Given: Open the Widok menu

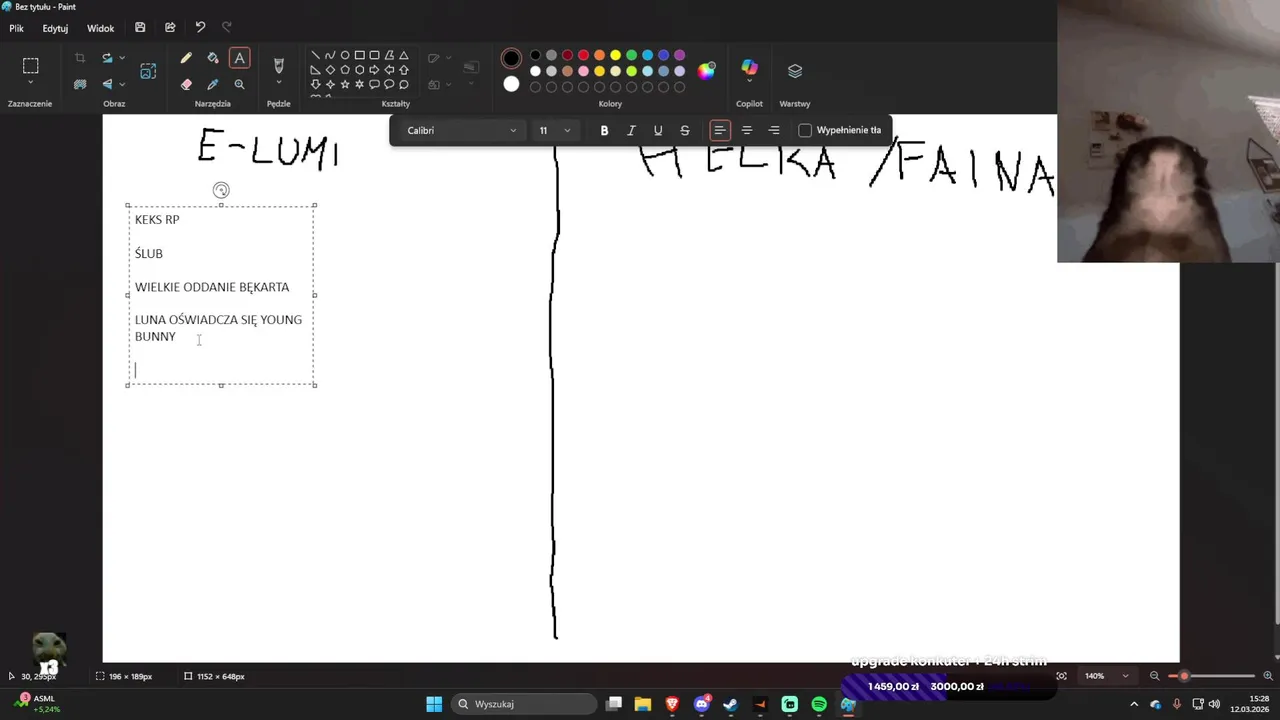Looking at the screenshot, I should (100, 28).
